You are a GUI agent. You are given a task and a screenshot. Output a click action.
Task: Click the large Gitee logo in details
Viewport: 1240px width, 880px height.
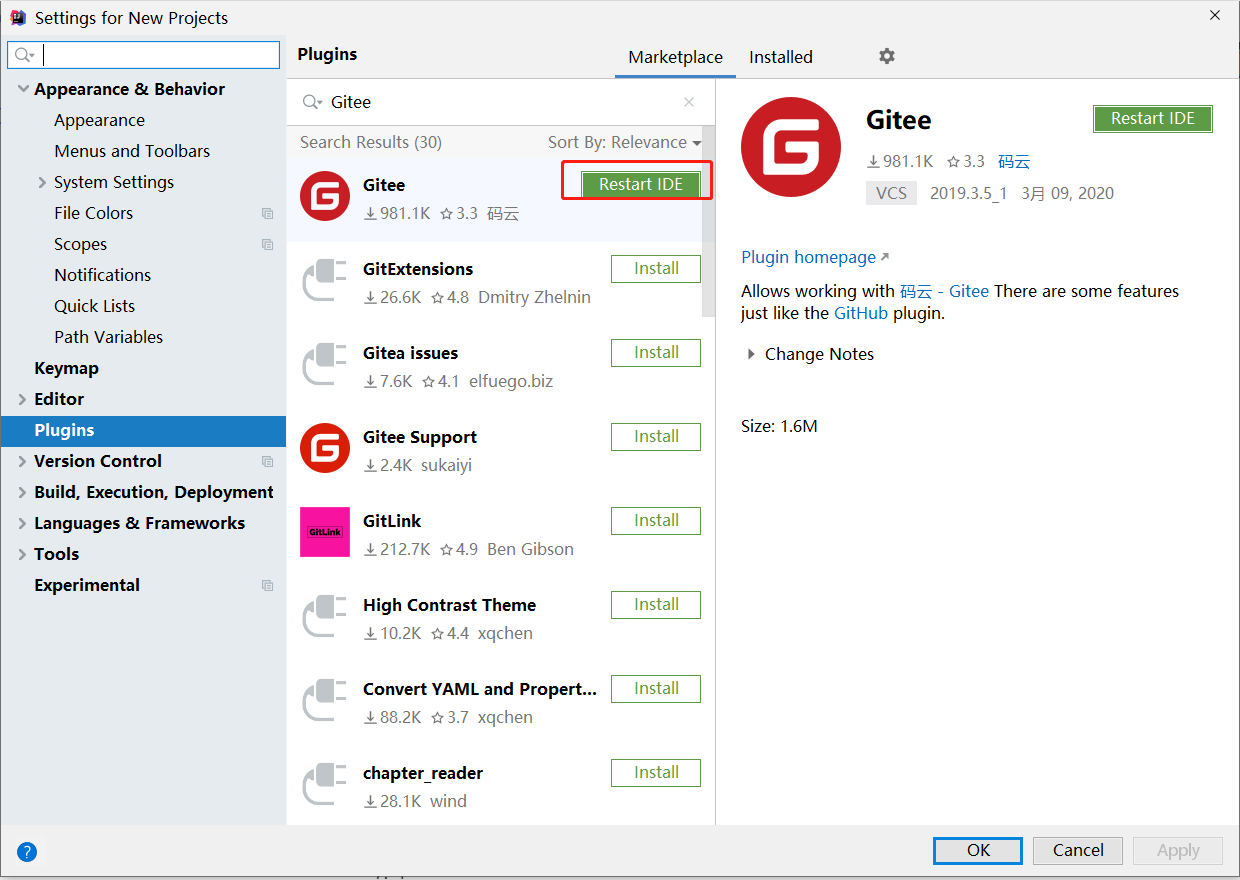[x=791, y=147]
